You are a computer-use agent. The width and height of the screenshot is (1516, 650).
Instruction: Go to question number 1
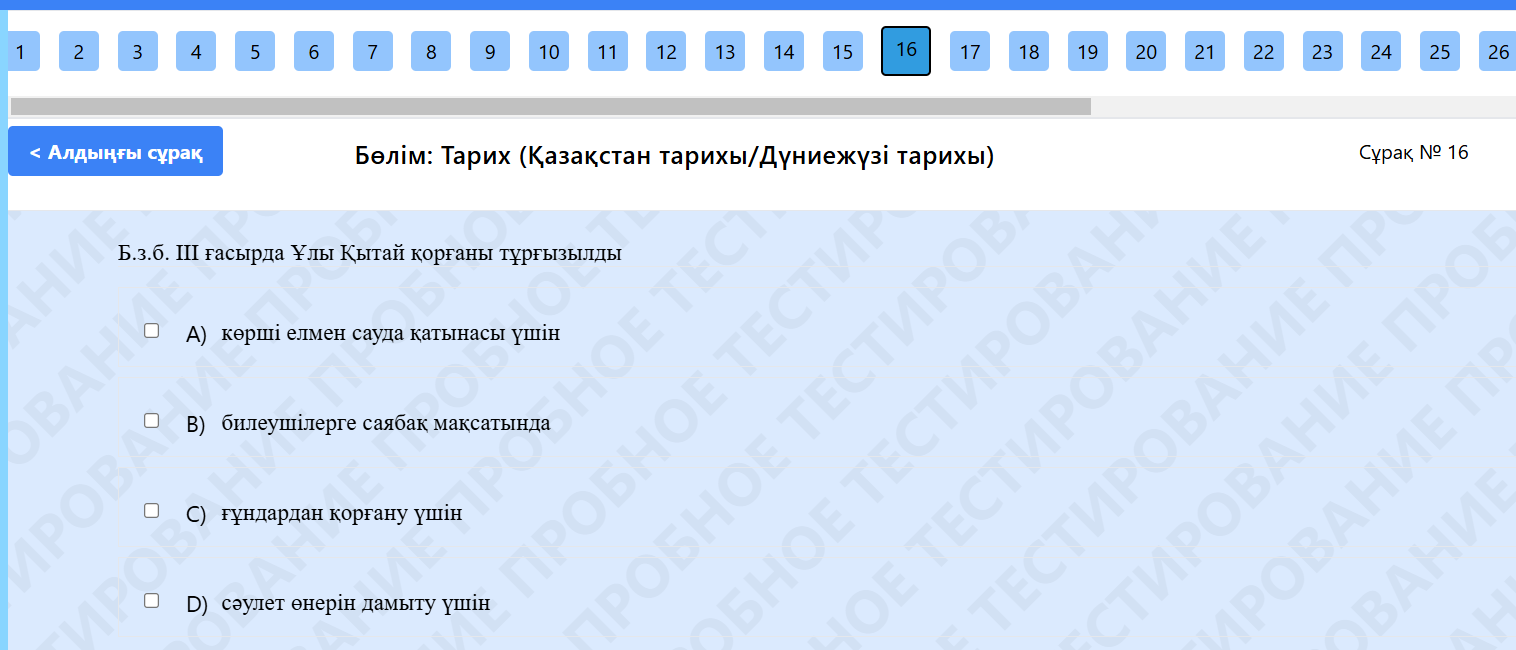(x=22, y=51)
